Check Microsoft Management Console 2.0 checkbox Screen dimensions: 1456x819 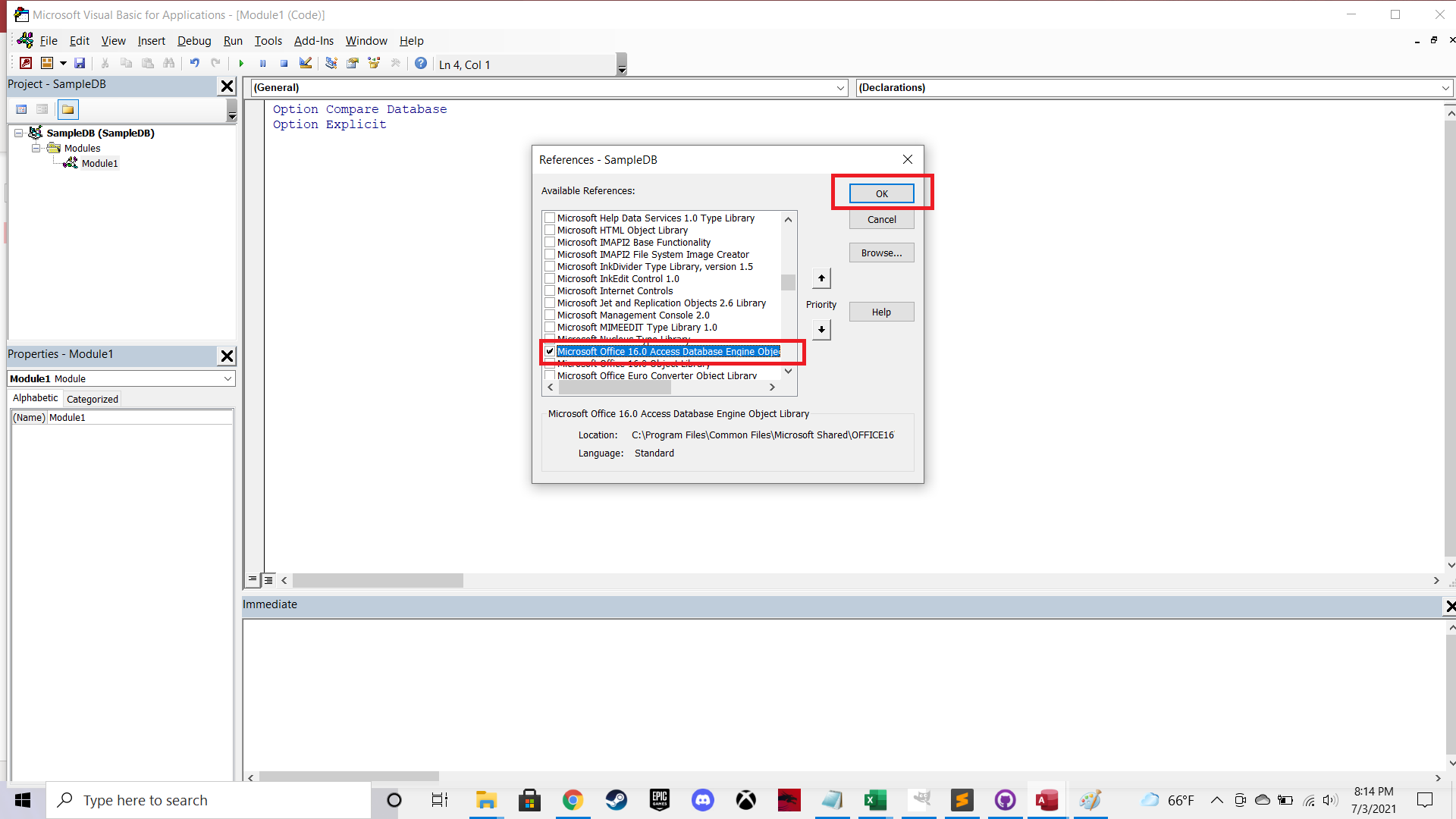[x=550, y=315]
